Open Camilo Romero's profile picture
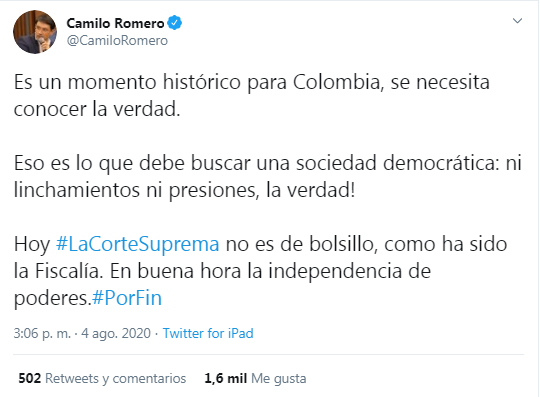Screen dimensions: 540x397 pos(35,32)
